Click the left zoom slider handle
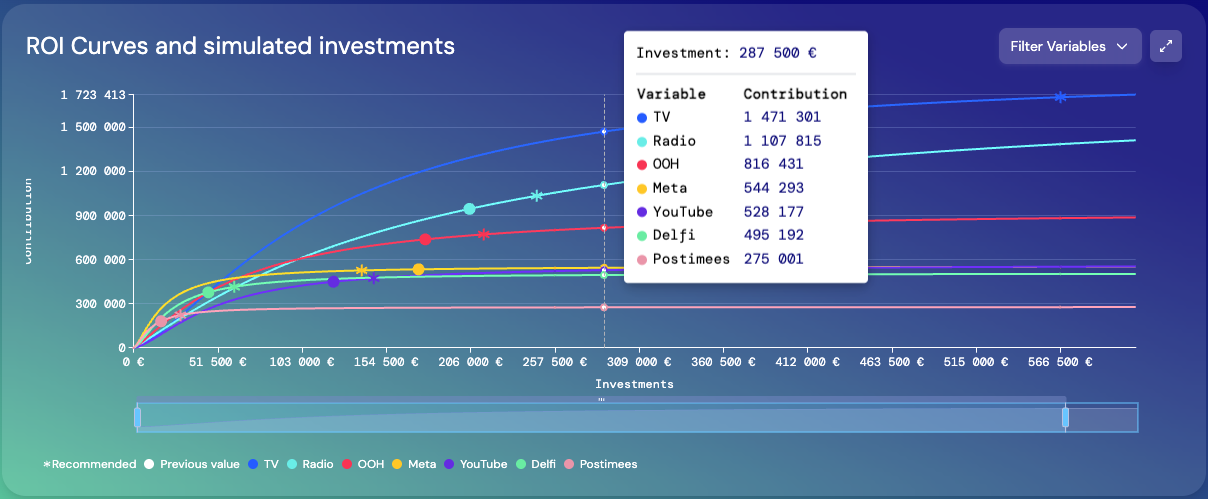 pyautogui.click(x=139, y=417)
